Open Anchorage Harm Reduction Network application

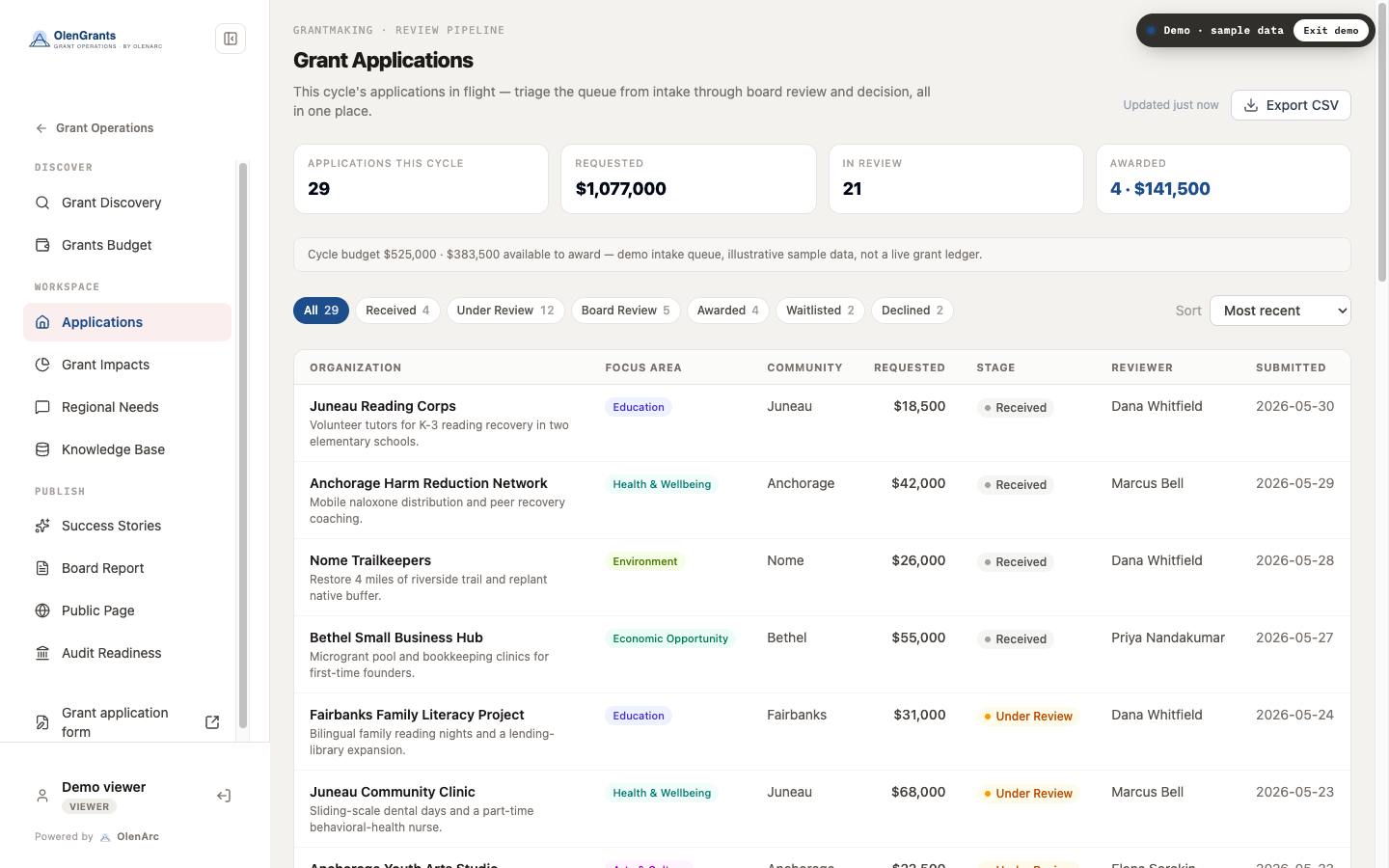click(822, 501)
